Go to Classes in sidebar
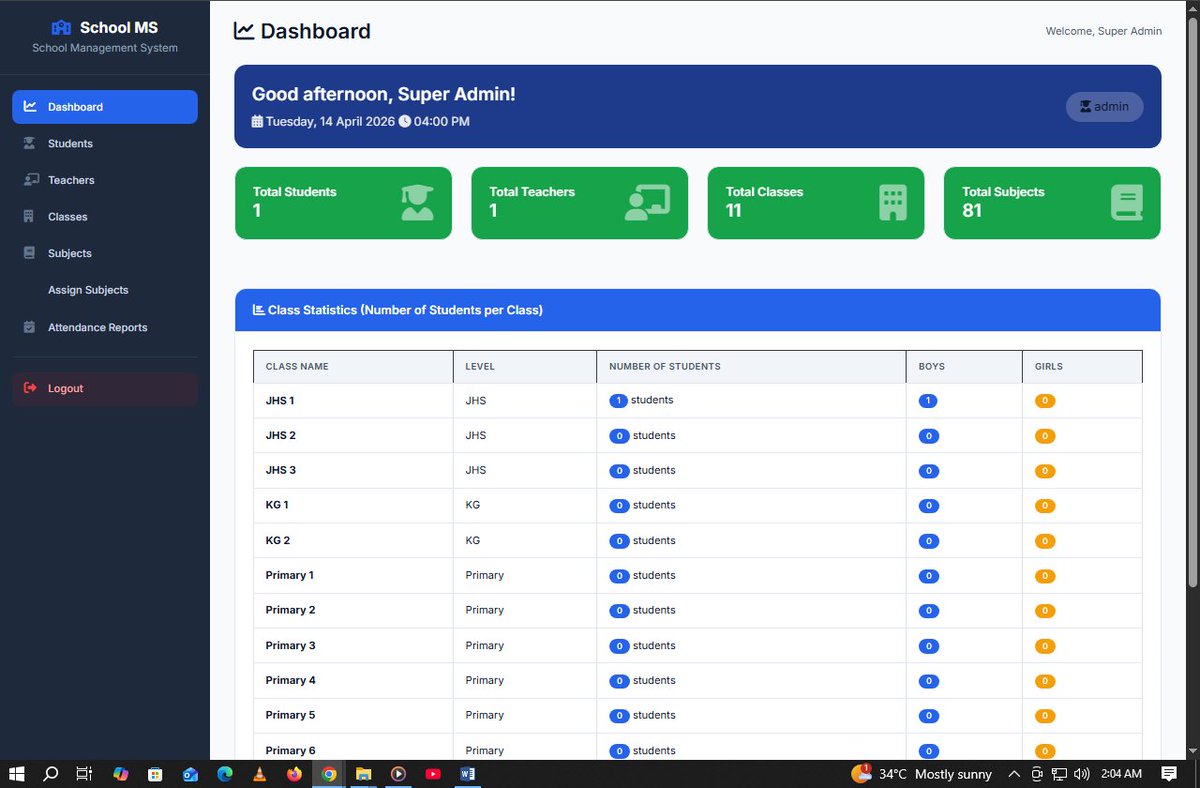The height and width of the screenshot is (788, 1200). click(x=105, y=217)
